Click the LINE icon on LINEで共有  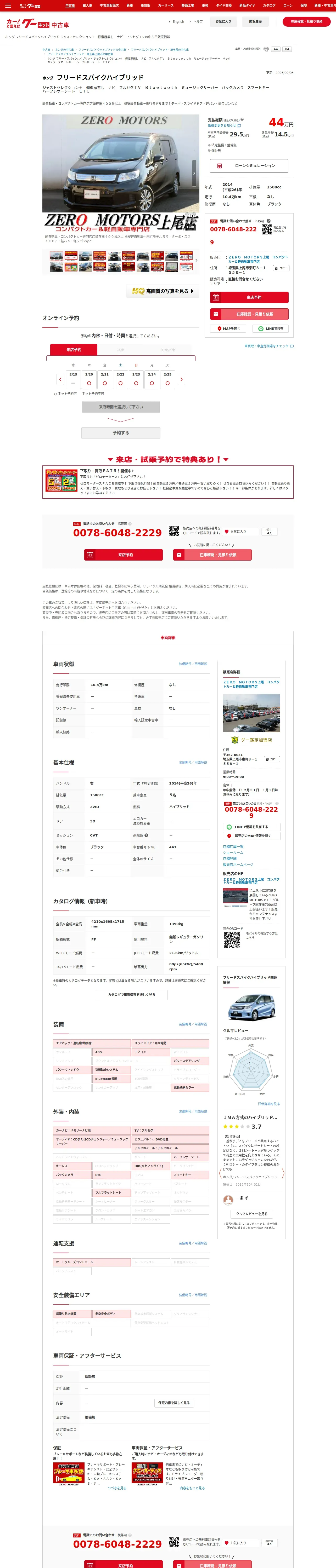(x=261, y=329)
